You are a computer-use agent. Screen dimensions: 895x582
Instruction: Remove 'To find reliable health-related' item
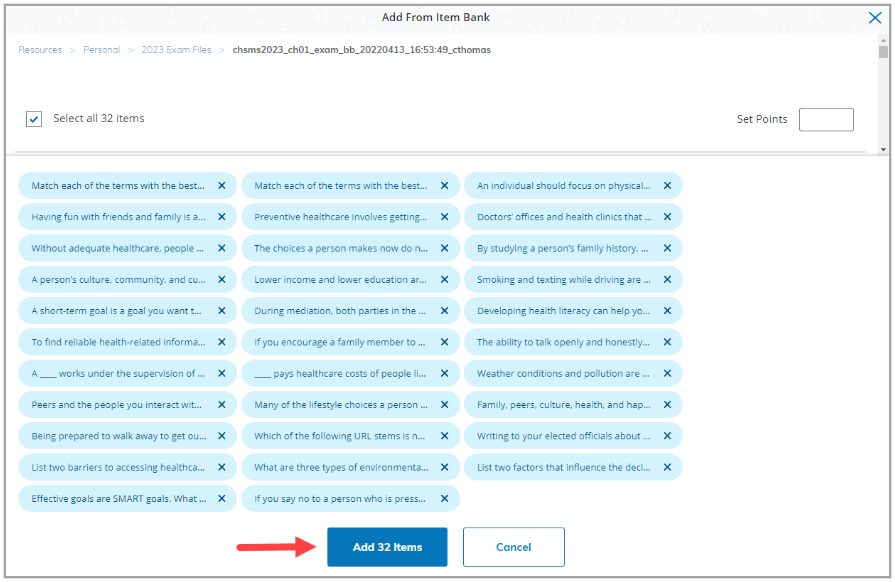pyautogui.click(x=222, y=342)
